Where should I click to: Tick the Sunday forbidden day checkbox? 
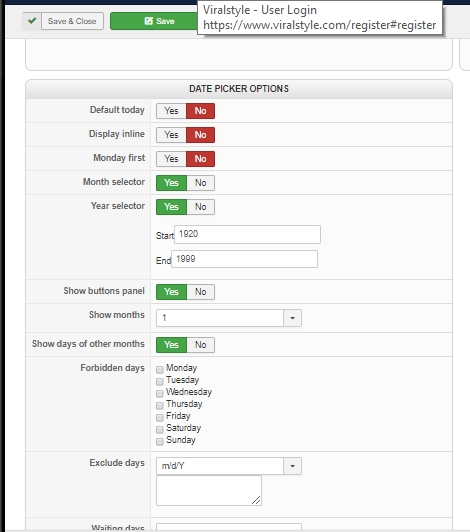pyautogui.click(x=160, y=441)
